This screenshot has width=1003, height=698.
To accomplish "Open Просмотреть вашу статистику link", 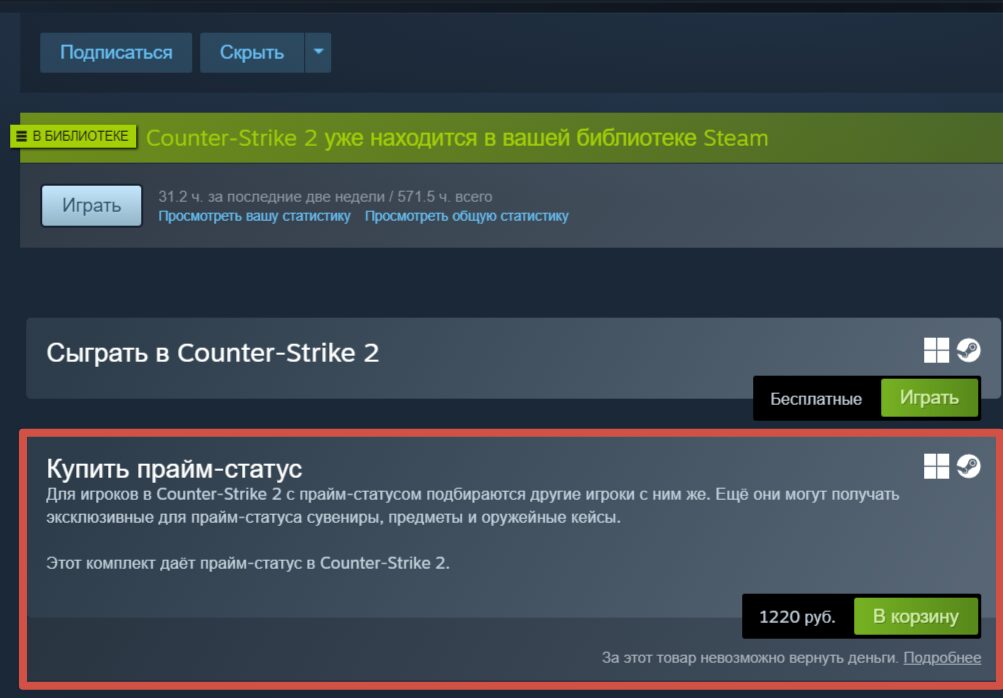I will pyautogui.click(x=254, y=216).
